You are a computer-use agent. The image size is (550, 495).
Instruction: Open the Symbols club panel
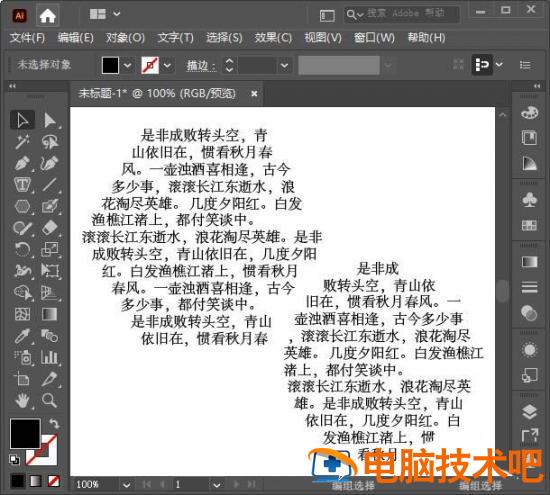coord(529,200)
